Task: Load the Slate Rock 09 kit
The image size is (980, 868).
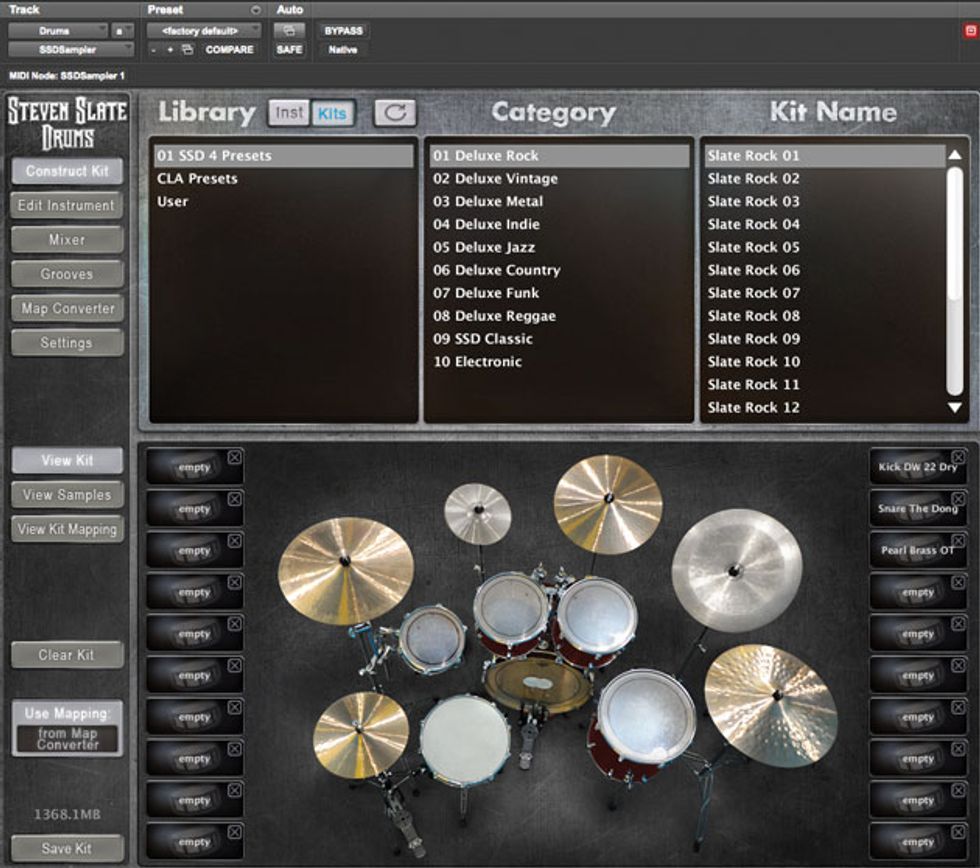Action: [x=824, y=339]
